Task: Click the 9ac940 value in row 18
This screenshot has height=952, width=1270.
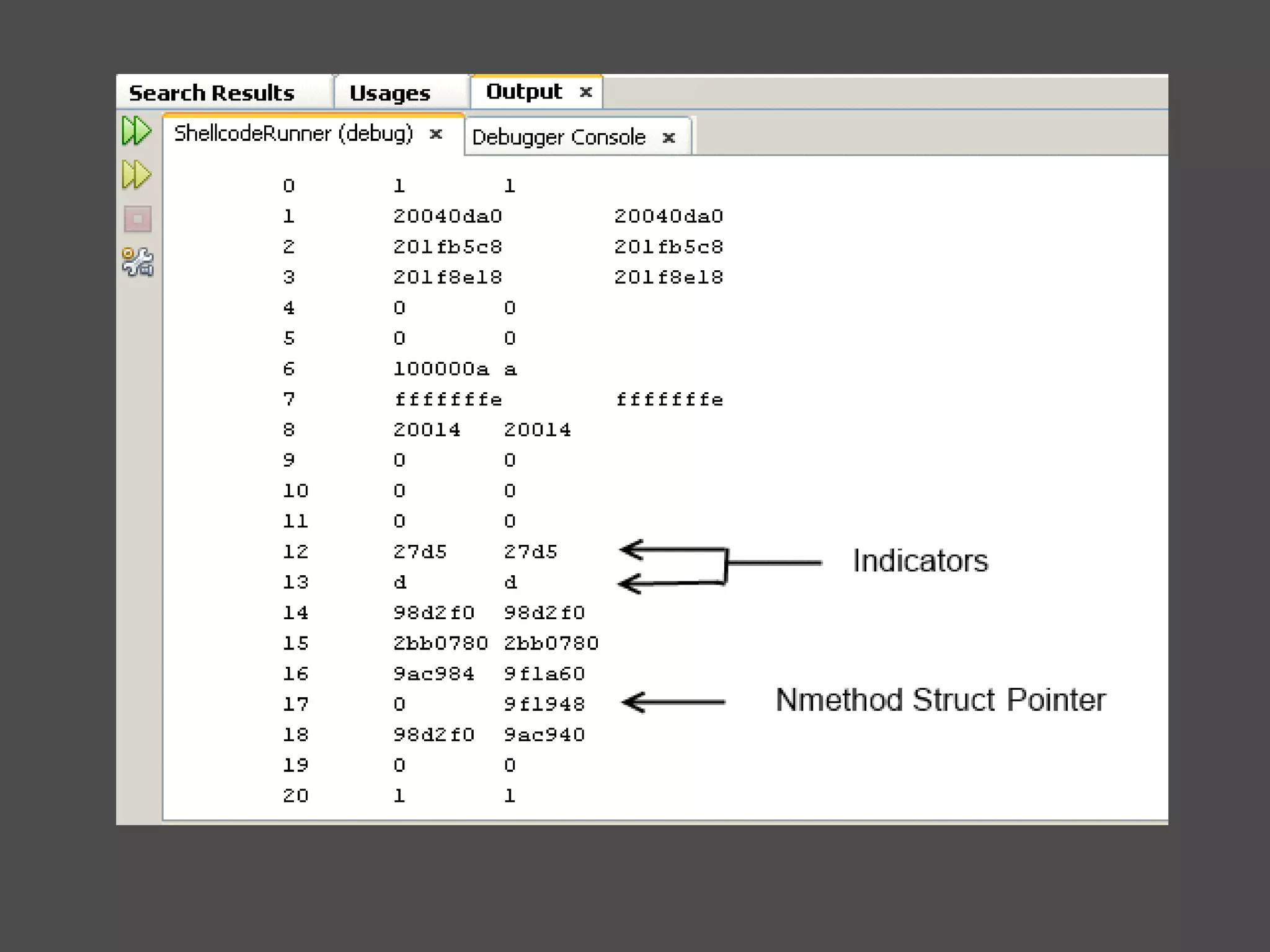Action: click(544, 734)
